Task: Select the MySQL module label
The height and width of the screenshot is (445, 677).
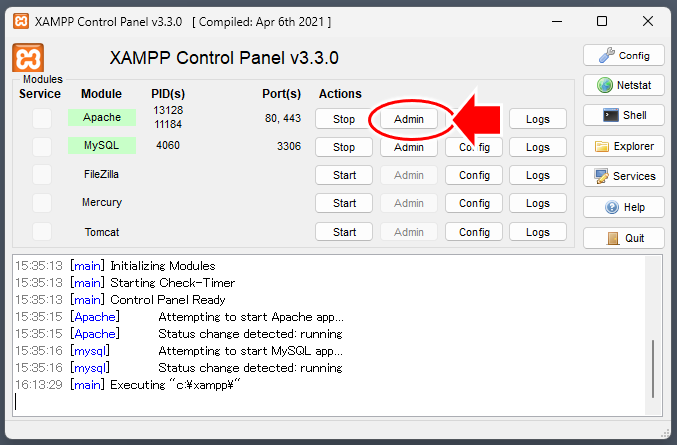Action: click(x=102, y=145)
